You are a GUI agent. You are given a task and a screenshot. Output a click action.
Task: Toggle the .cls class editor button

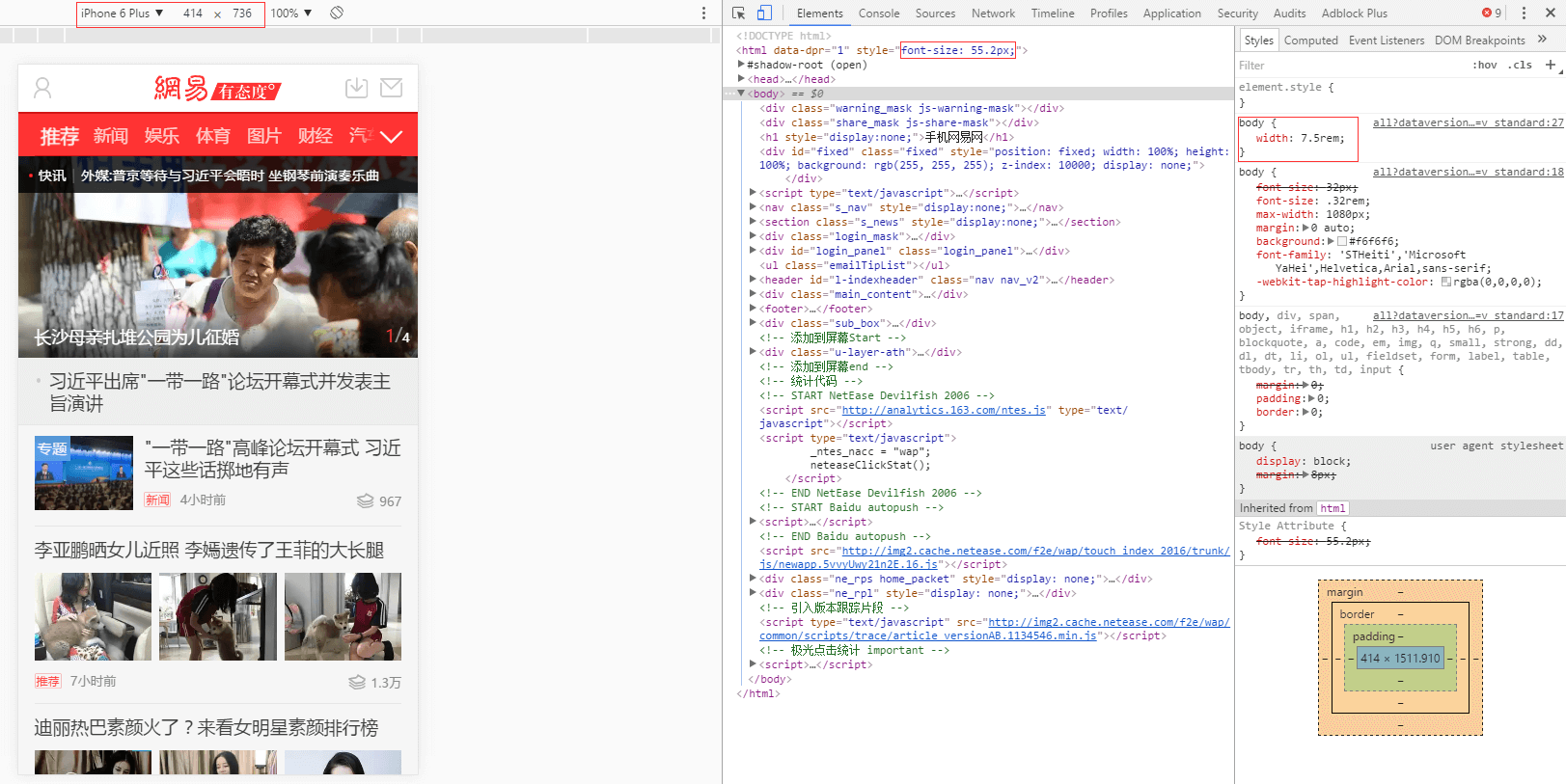coord(1522,65)
